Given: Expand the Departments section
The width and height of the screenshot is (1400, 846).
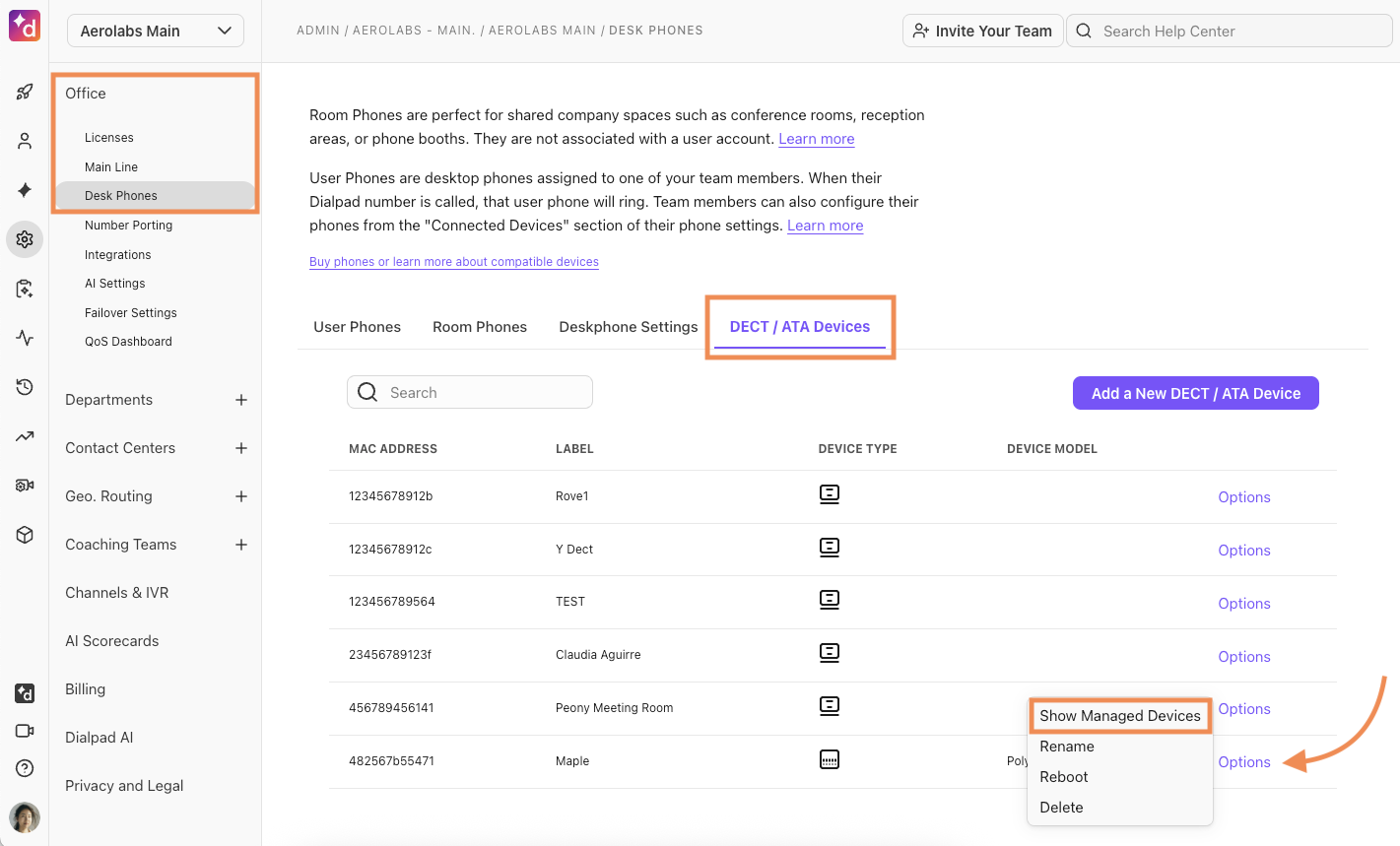Looking at the screenshot, I should [241, 400].
